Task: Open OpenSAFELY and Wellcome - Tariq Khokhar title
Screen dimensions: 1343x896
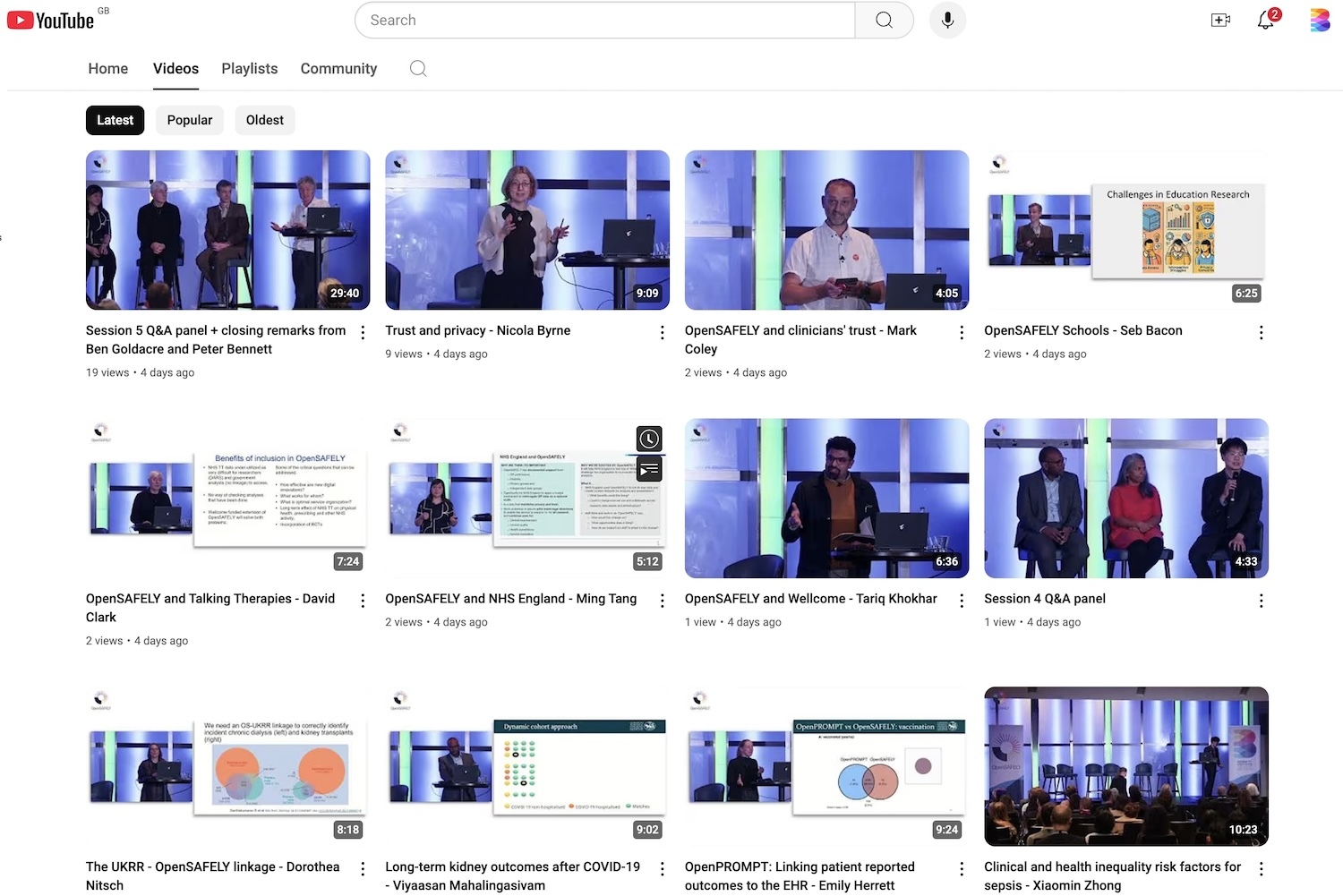Action: tap(811, 599)
